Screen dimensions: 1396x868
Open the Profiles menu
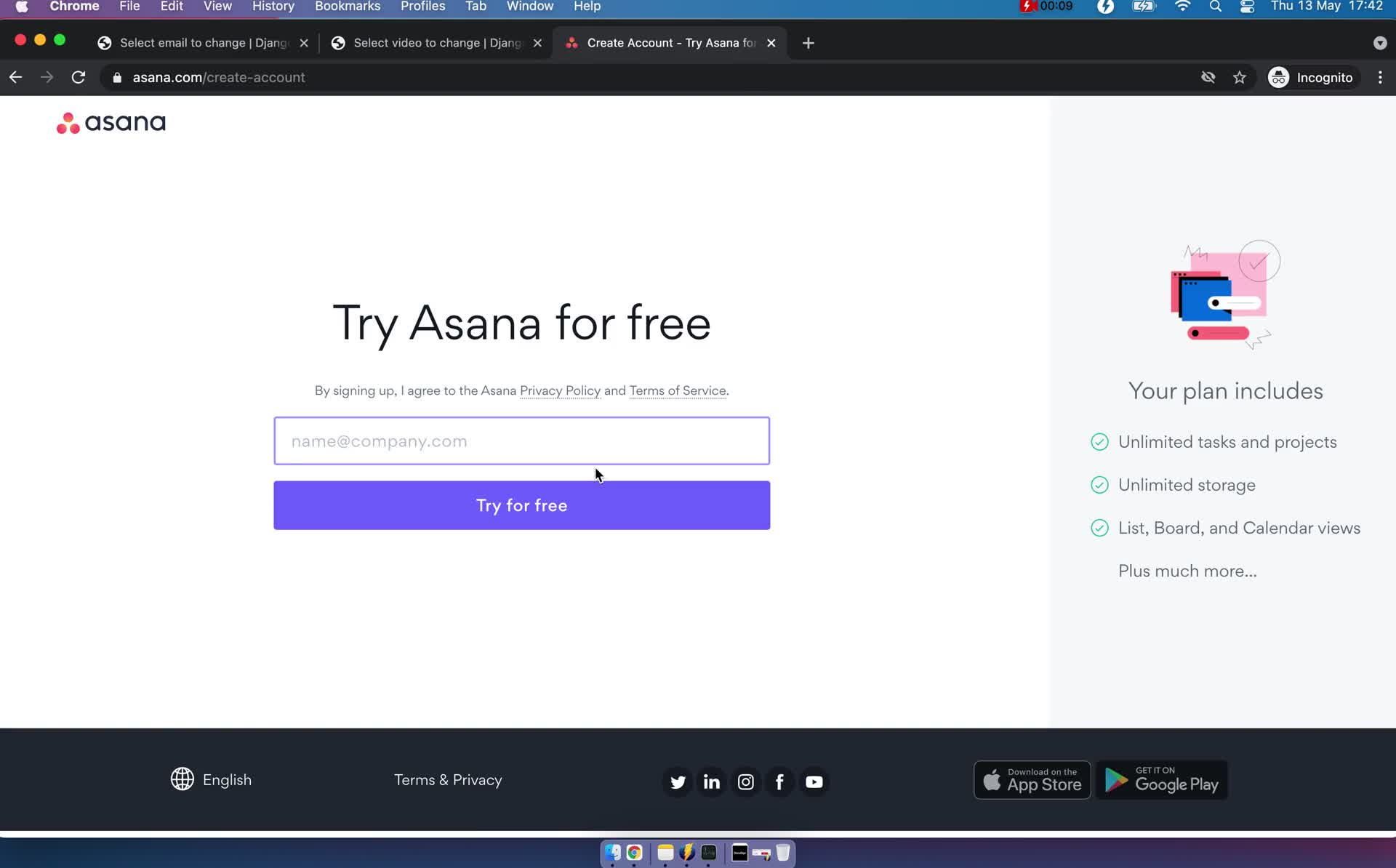[x=422, y=7]
